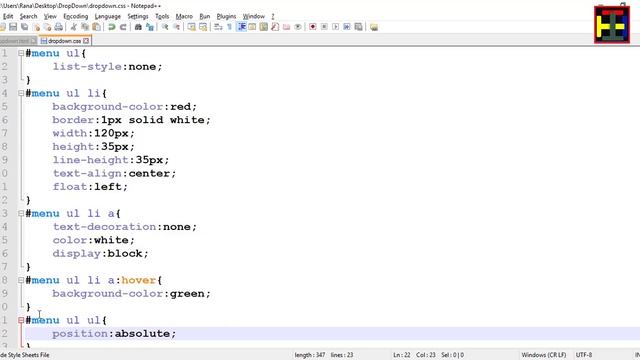Open the Edit menu
The image size is (640, 360).
click(8, 16)
